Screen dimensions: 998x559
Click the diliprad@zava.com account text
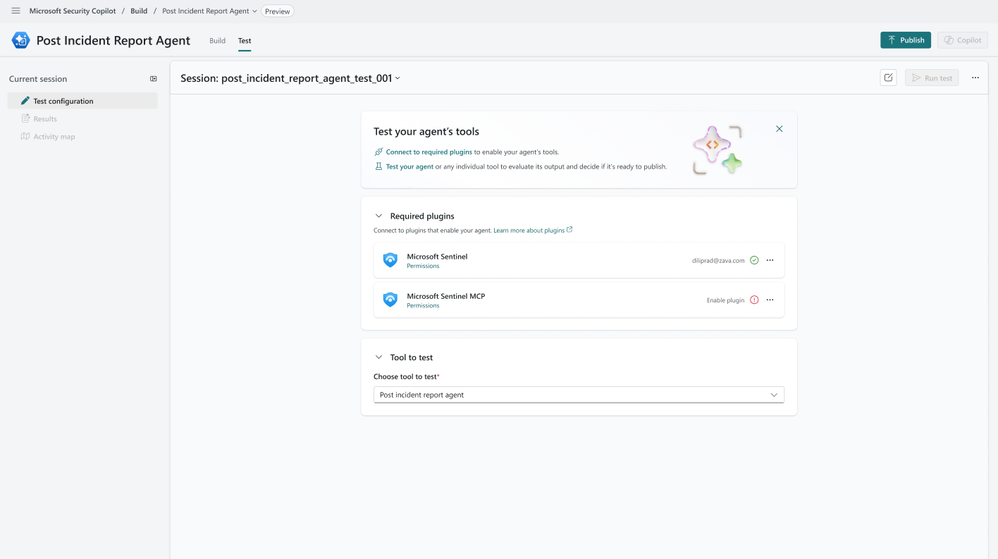pyautogui.click(x=718, y=260)
